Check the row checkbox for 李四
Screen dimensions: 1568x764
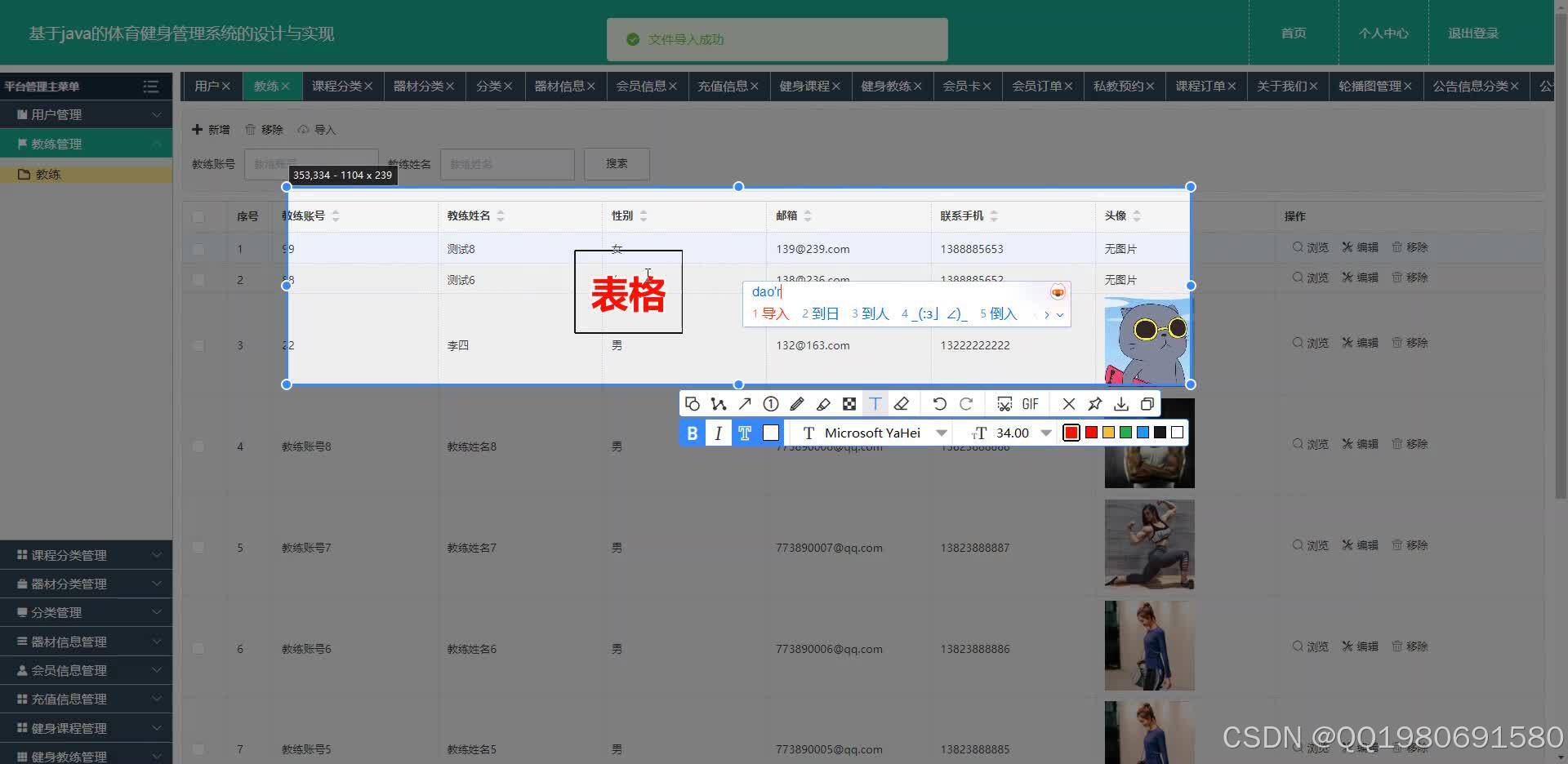[x=198, y=345]
